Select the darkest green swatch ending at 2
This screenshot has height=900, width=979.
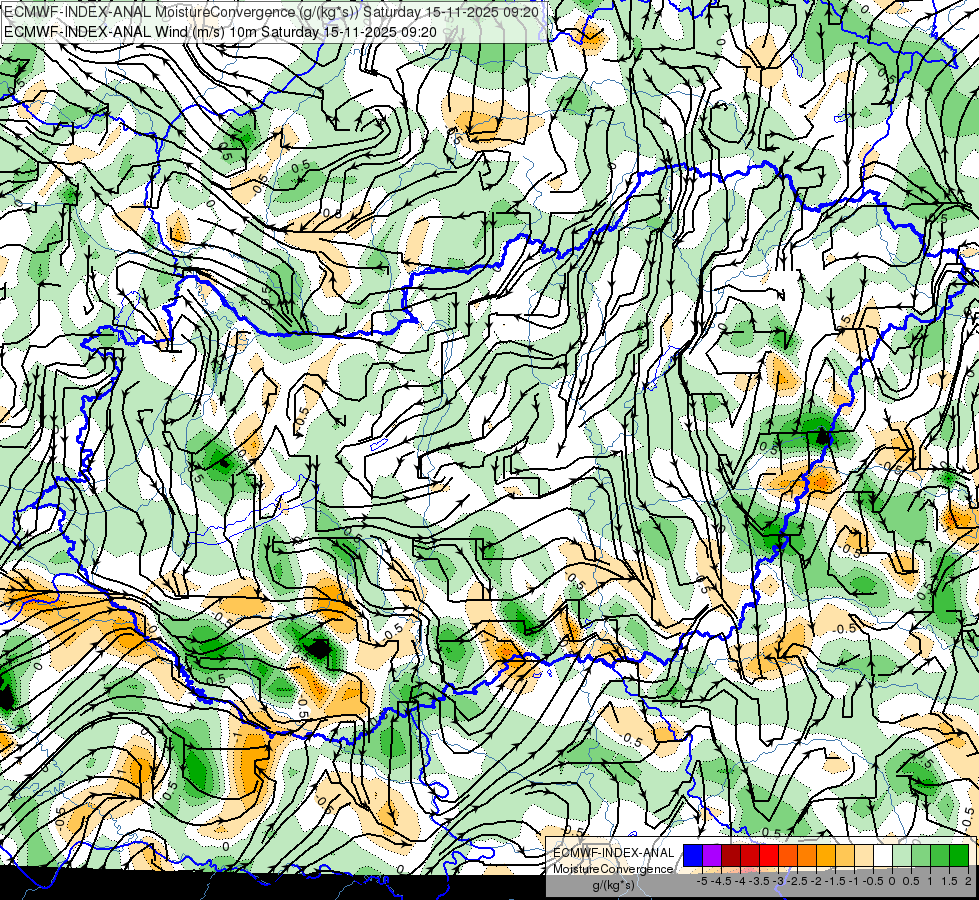click(x=959, y=856)
